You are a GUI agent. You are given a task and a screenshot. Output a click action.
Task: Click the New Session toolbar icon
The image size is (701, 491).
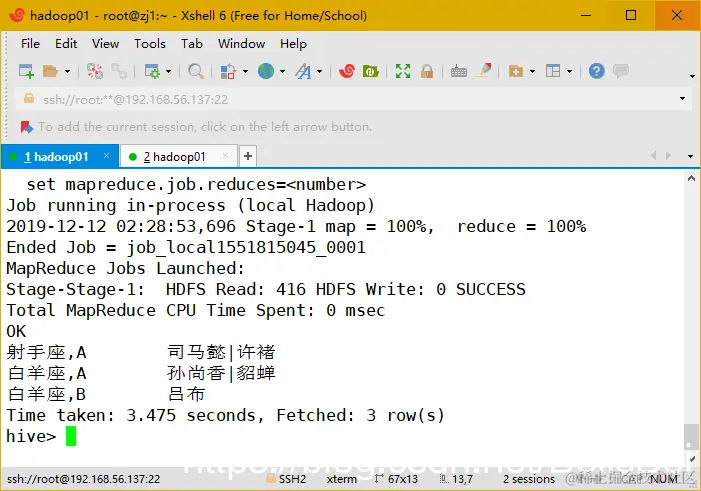coord(26,71)
